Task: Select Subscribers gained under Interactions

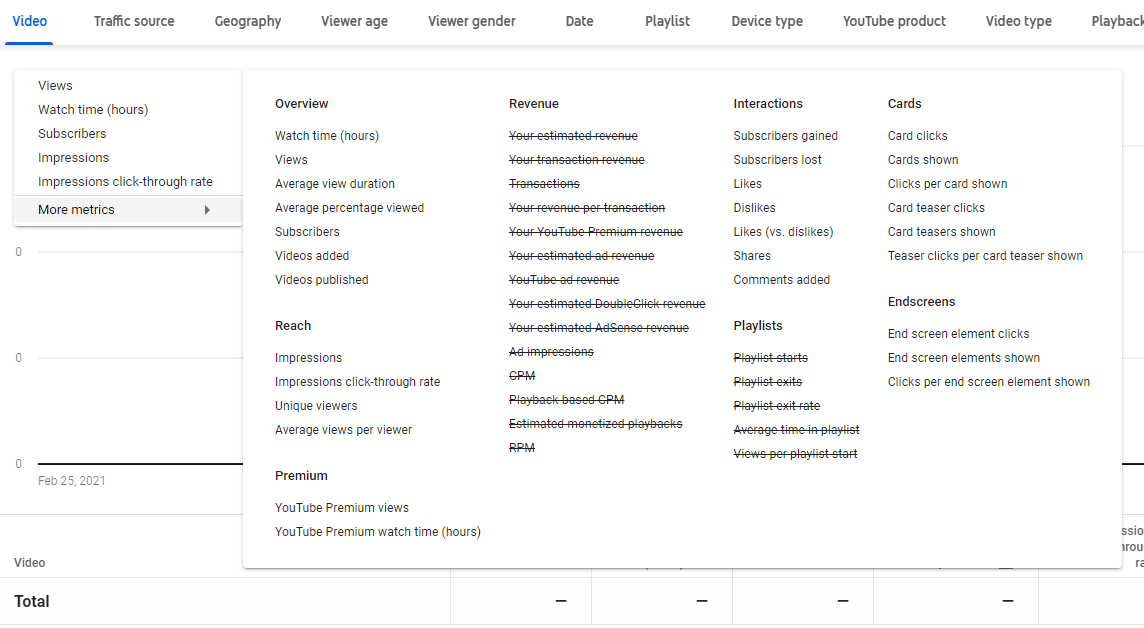Action: click(787, 135)
